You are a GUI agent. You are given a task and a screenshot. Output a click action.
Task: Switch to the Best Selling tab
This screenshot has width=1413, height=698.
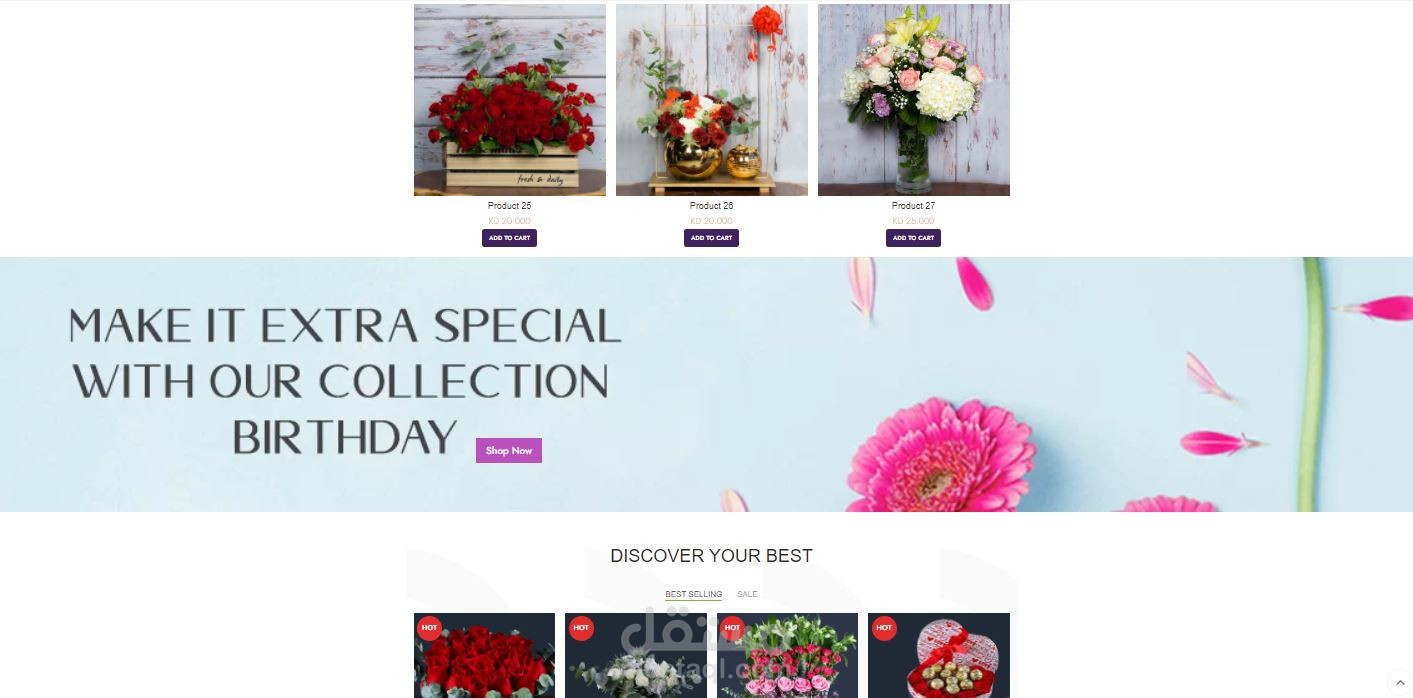pos(694,594)
